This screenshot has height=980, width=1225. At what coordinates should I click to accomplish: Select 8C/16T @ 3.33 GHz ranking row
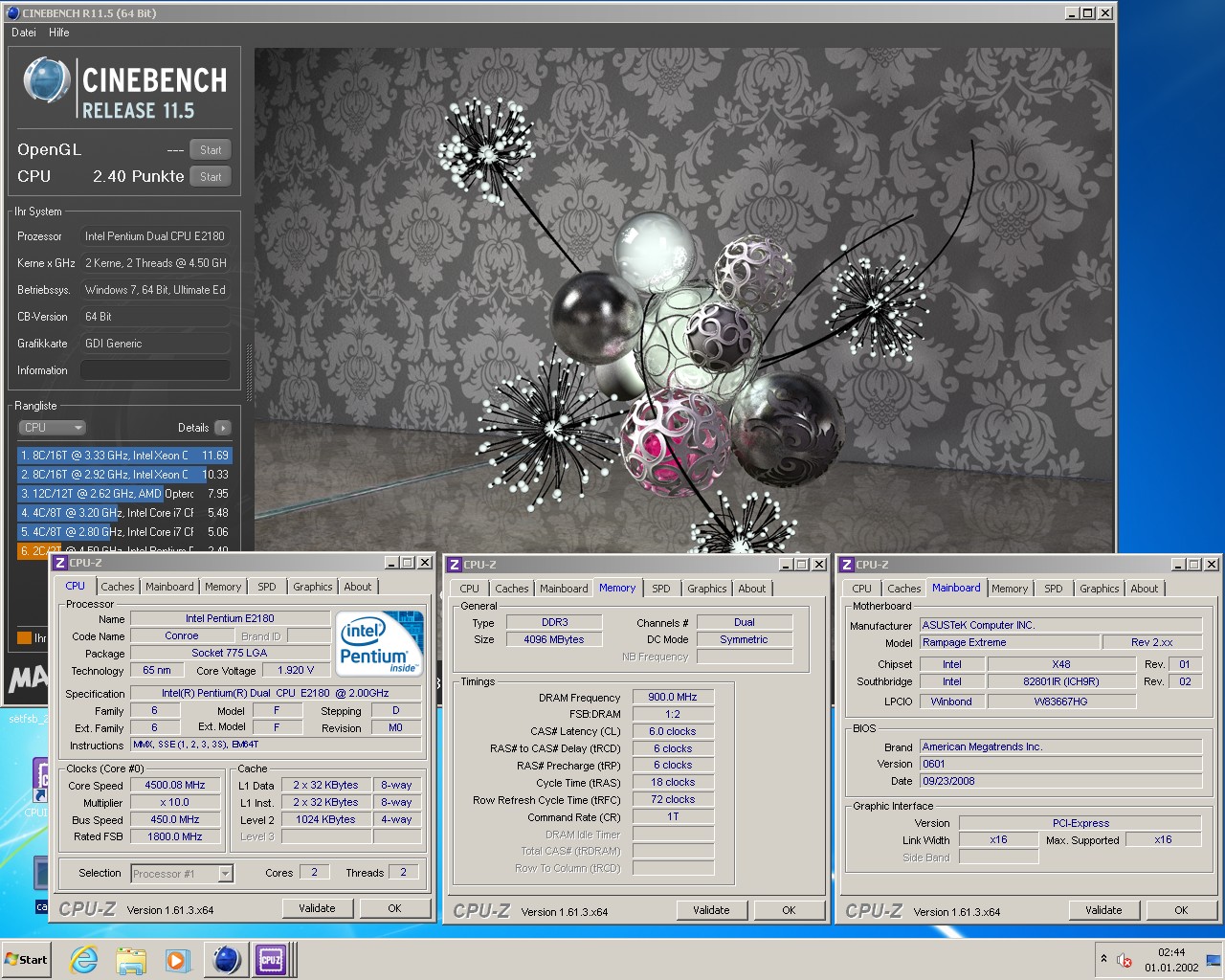[124, 456]
